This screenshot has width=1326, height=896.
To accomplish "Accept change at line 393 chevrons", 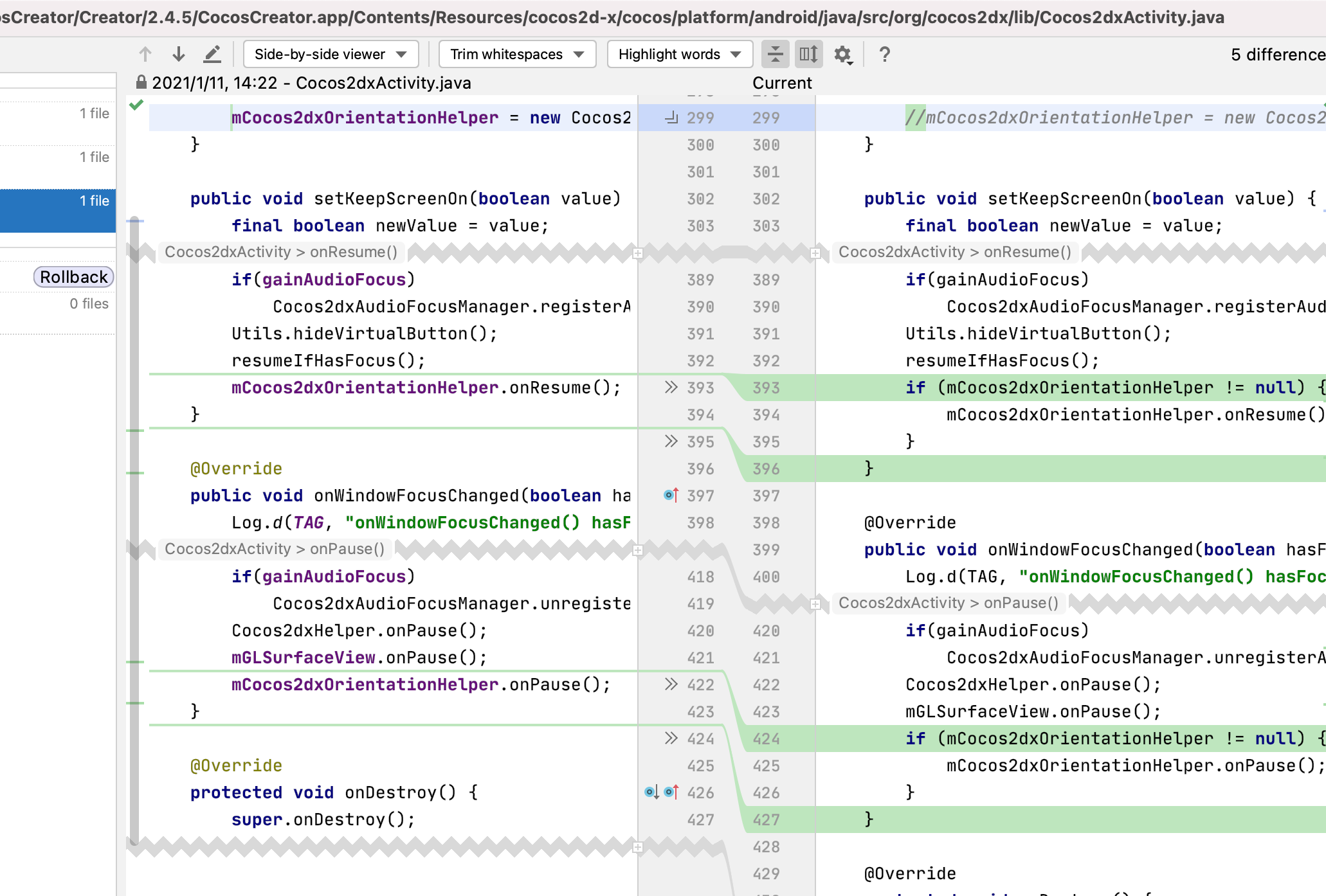I will click(x=671, y=387).
